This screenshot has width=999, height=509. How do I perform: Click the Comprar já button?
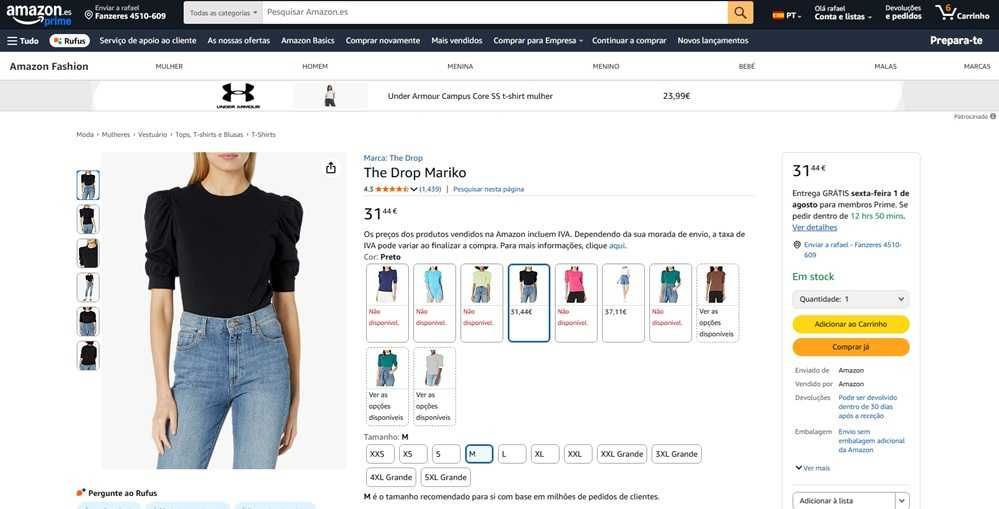tap(851, 347)
